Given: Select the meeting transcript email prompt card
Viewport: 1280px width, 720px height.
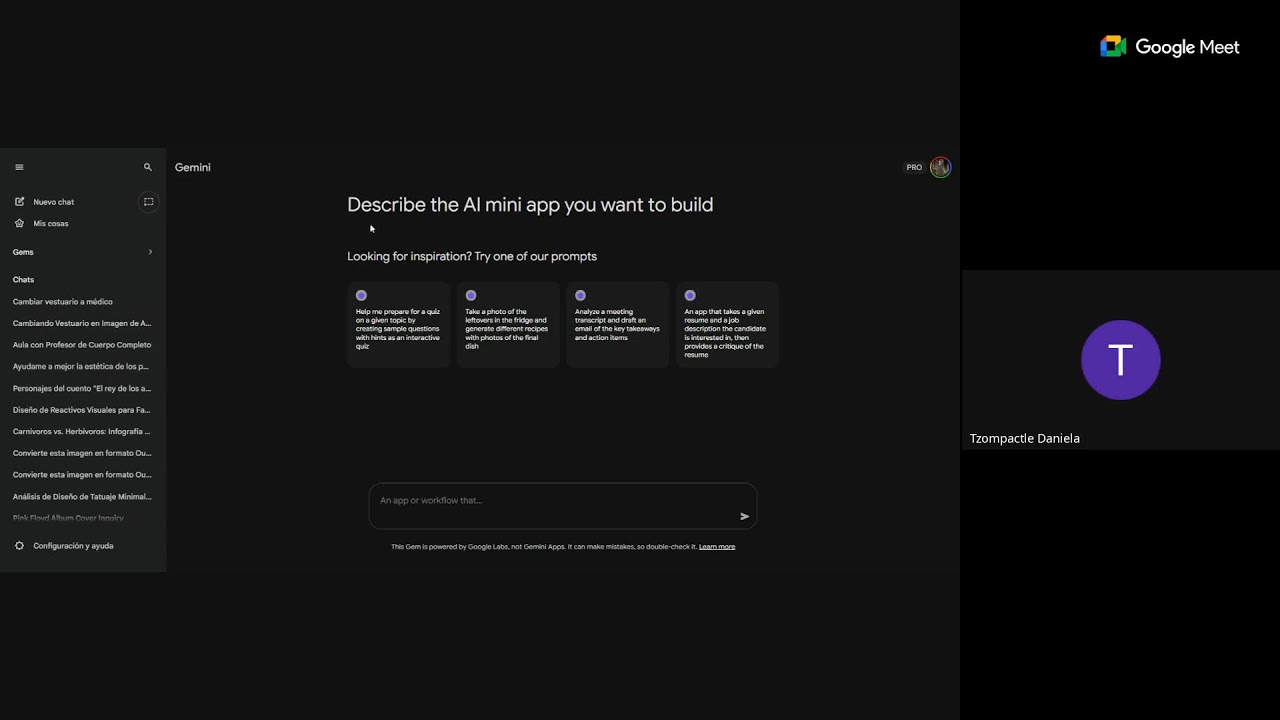Looking at the screenshot, I should [x=618, y=325].
